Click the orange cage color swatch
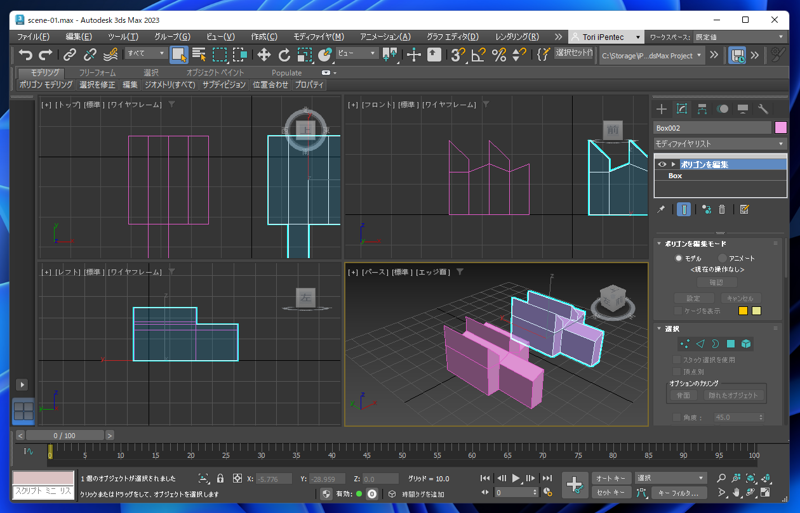The height and width of the screenshot is (513, 800). 743,311
